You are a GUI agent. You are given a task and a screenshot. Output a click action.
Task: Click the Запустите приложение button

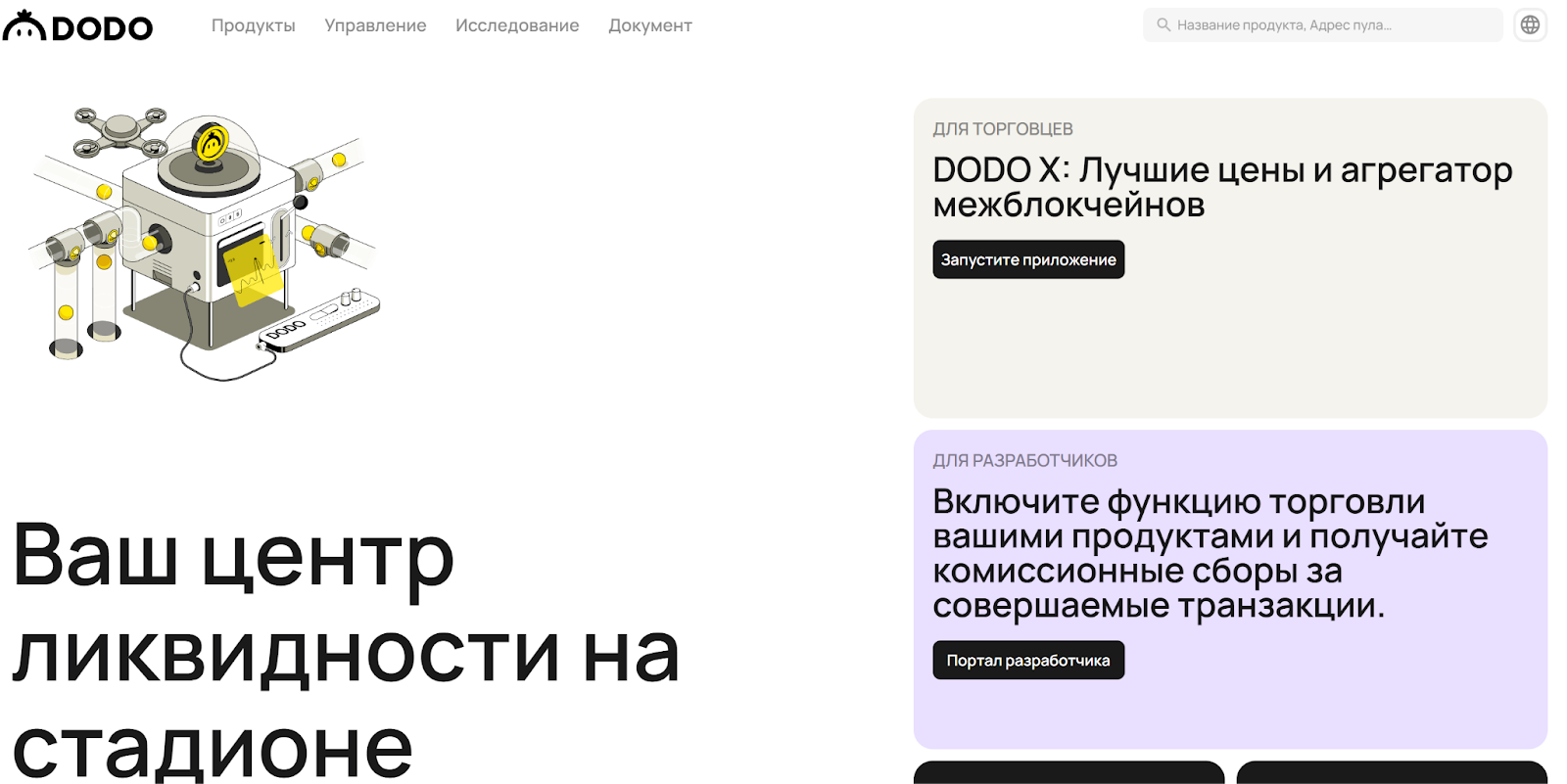1028,259
